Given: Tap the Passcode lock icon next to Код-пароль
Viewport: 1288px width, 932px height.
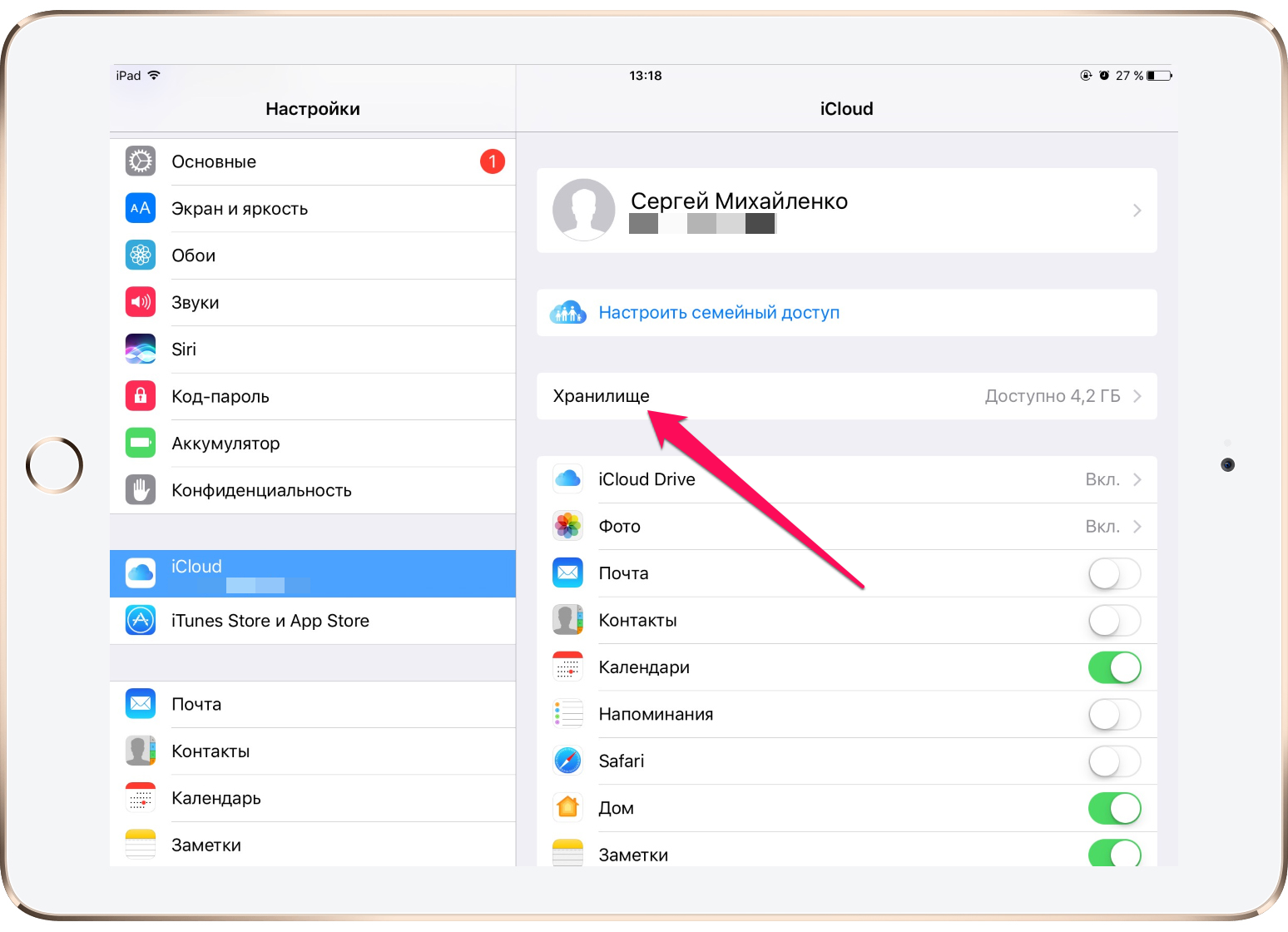Looking at the screenshot, I should [x=141, y=395].
